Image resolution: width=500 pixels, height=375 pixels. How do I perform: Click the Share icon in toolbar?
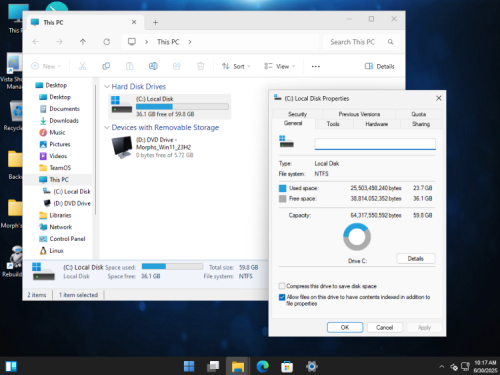177,66
